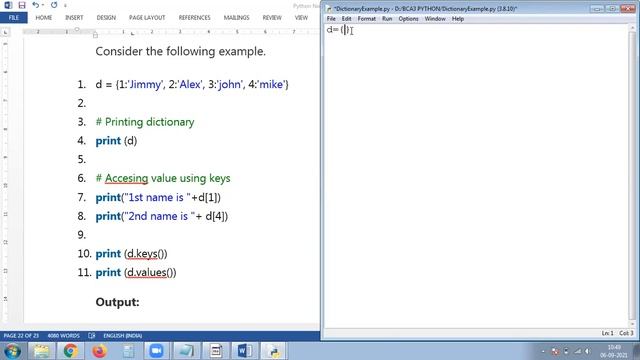640x360 pixels.
Task: Open the Format menu in IDLE editor
Action: [x=367, y=19]
